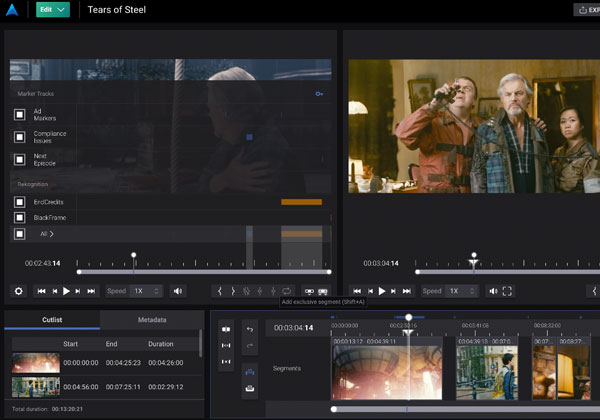Open the Edit mode dropdown
This screenshot has height=420, width=600.
(x=52, y=10)
